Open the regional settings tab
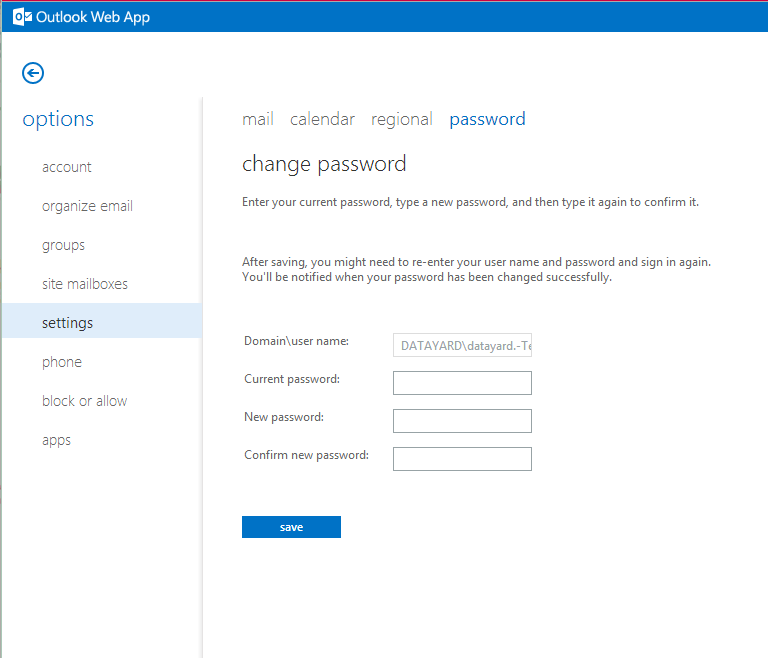Image resolution: width=768 pixels, height=658 pixels. (x=402, y=119)
